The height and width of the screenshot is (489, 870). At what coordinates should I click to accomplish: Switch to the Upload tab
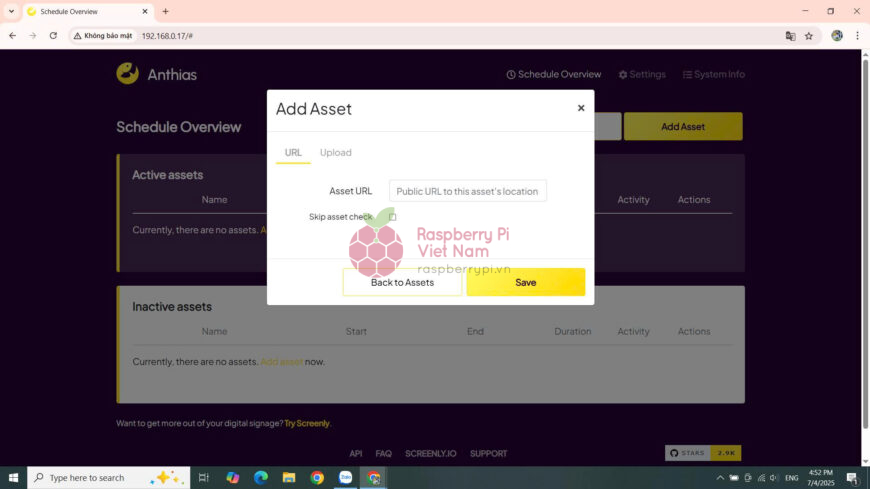click(335, 153)
